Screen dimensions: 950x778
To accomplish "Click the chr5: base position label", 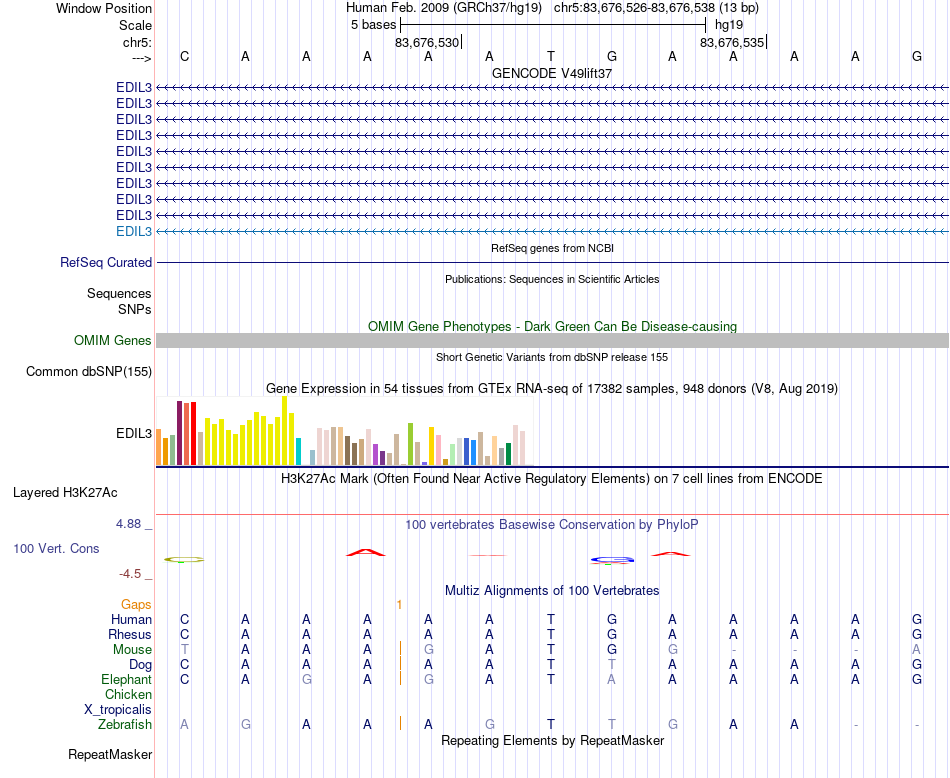I will (137, 42).
